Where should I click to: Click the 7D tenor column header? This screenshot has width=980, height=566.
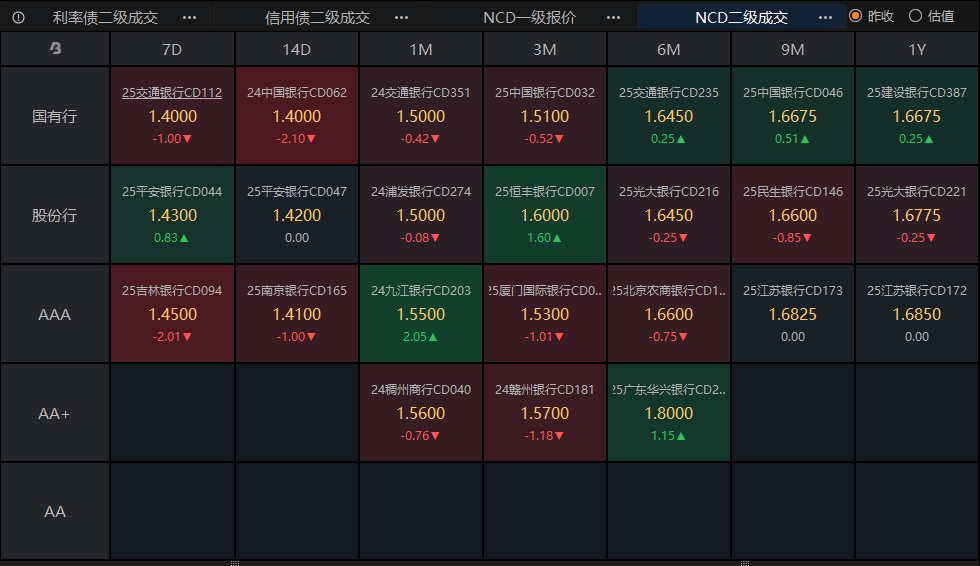(x=172, y=48)
